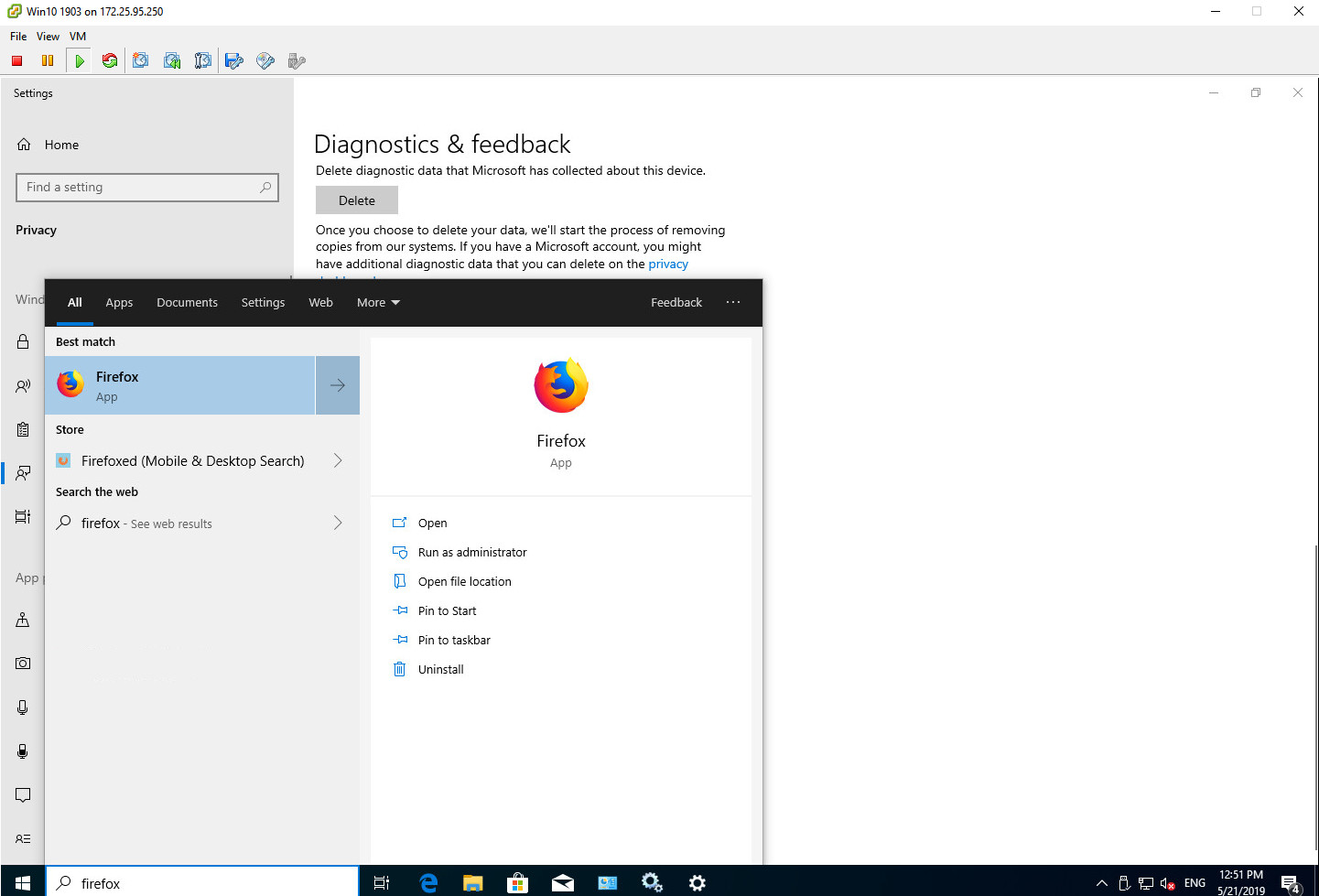The height and width of the screenshot is (896, 1319).
Task: Open the View menu
Action: point(48,37)
